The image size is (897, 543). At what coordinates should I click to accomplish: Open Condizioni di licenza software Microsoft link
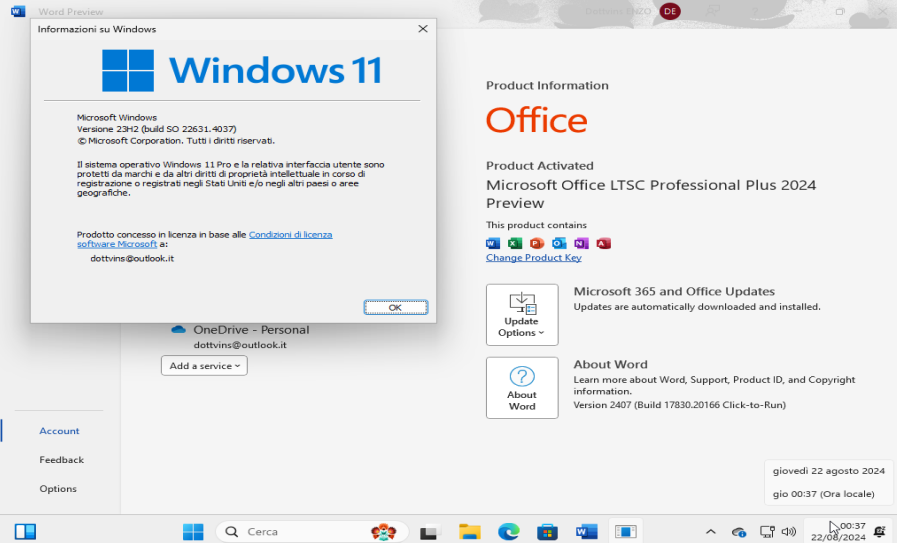[x=204, y=239]
